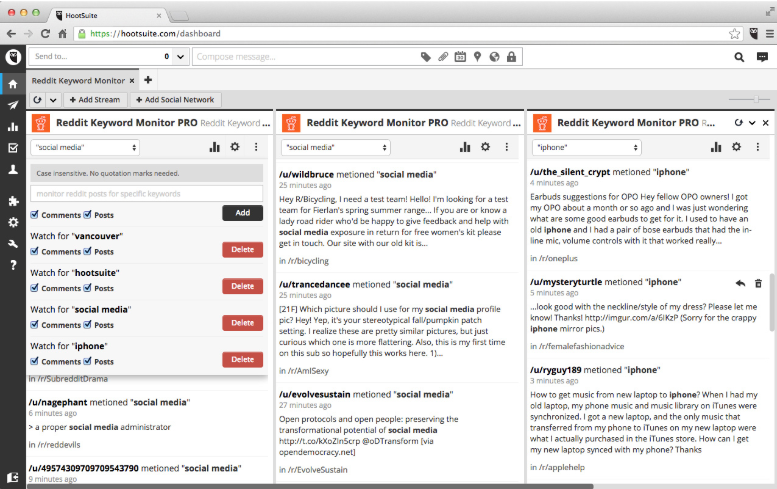The image size is (777, 489).
Task: Open more options in second stream
Action: tap(506, 147)
